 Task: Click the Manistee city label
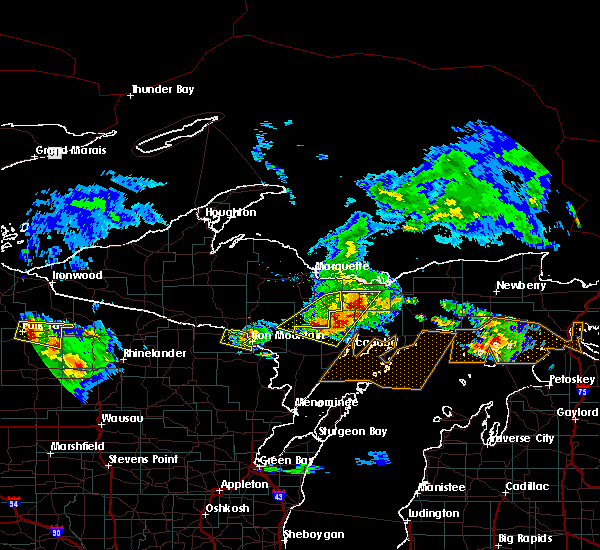coord(442,487)
